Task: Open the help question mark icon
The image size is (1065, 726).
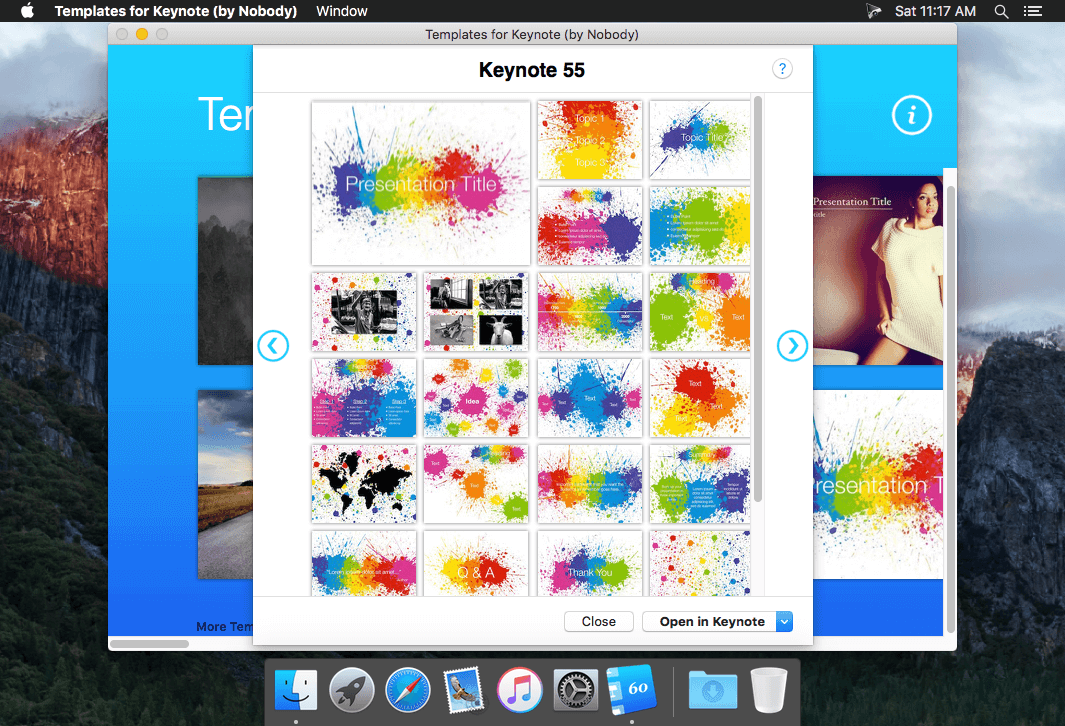Action: tap(782, 69)
